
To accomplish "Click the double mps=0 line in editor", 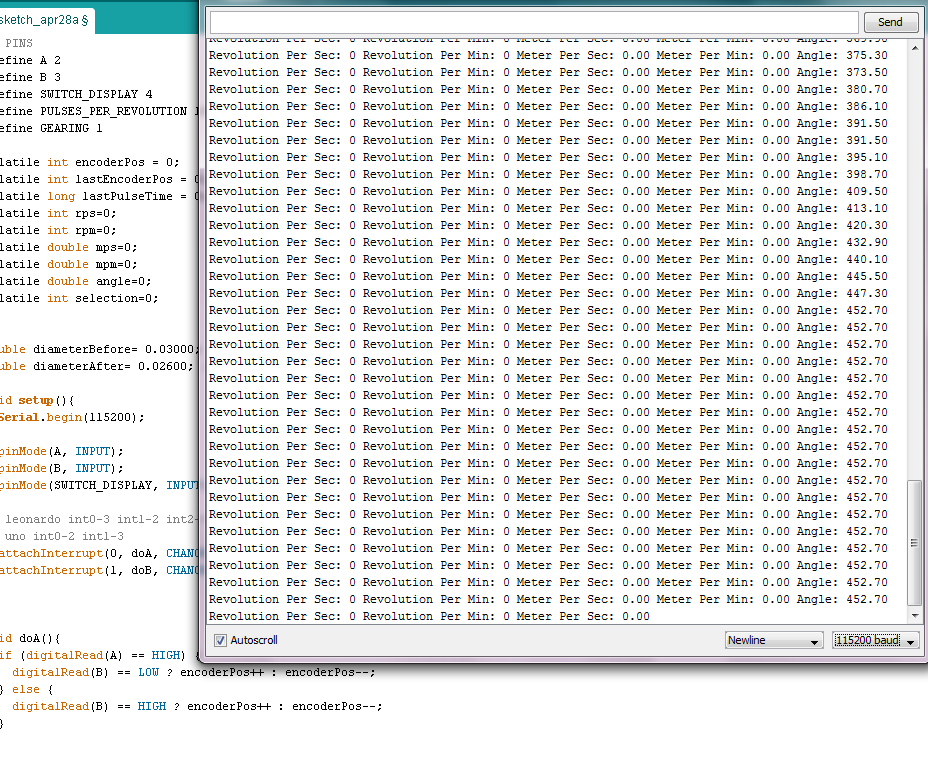I will point(69,247).
